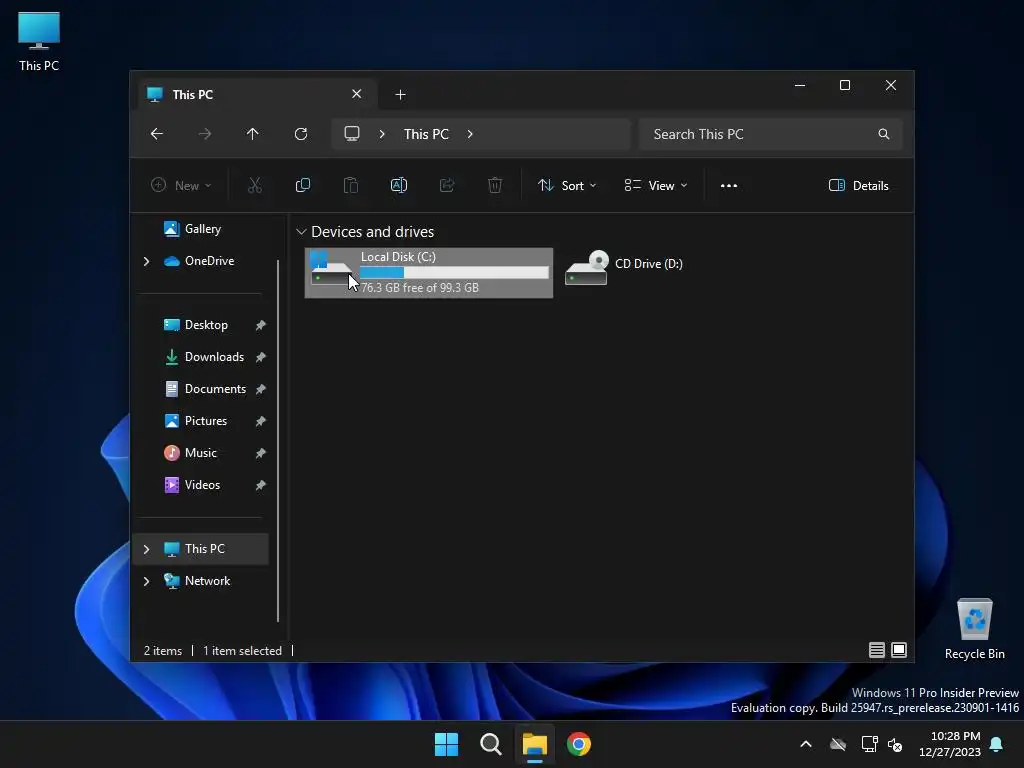Viewport: 1024px width, 768px height.
Task: Refresh the This PC view
Action: click(x=301, y=134)
